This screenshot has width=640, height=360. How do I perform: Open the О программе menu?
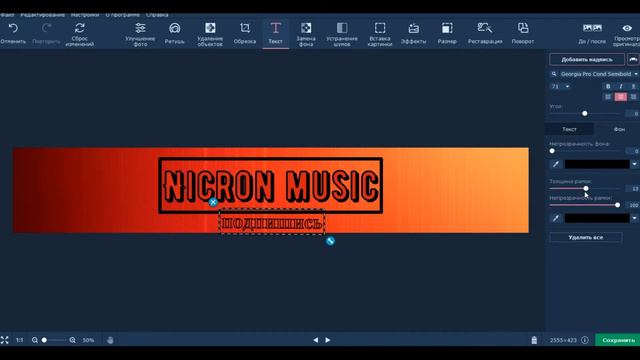click(x=122, y=15)
